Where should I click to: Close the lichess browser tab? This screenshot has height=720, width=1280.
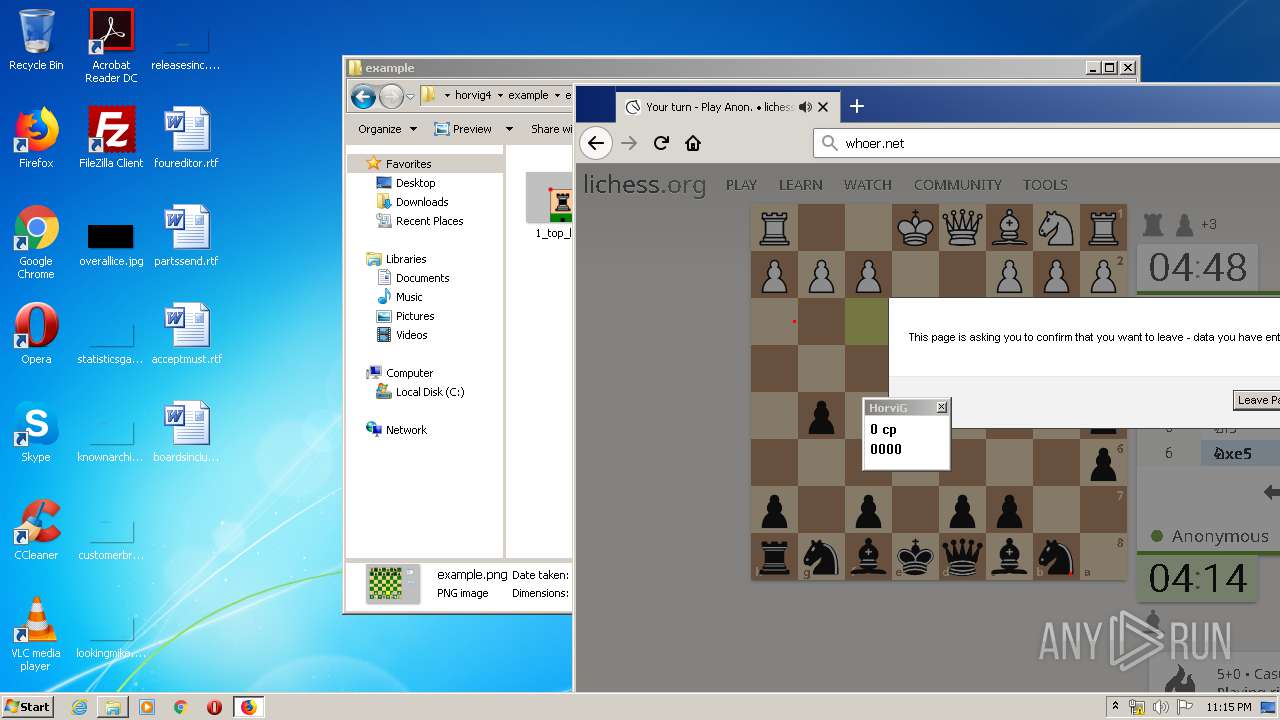823,107
